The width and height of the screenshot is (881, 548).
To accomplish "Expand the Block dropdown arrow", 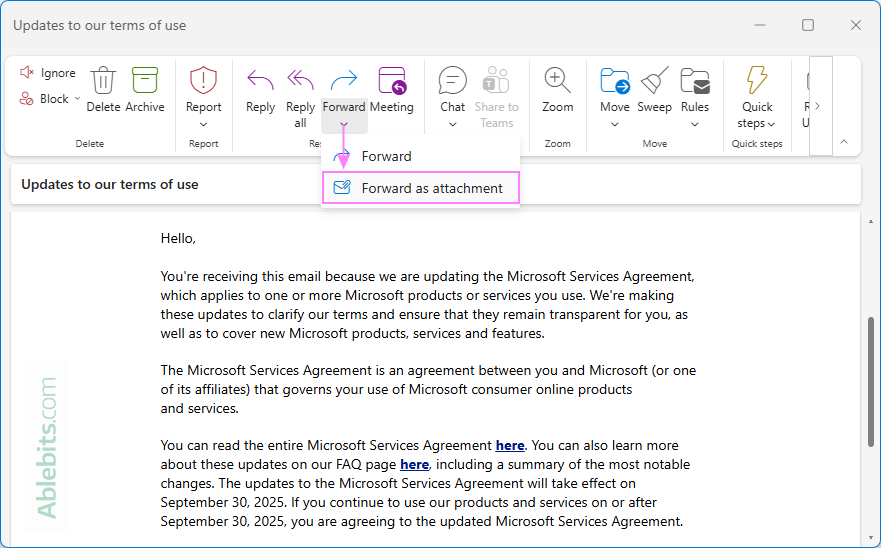I will [78, 99].
